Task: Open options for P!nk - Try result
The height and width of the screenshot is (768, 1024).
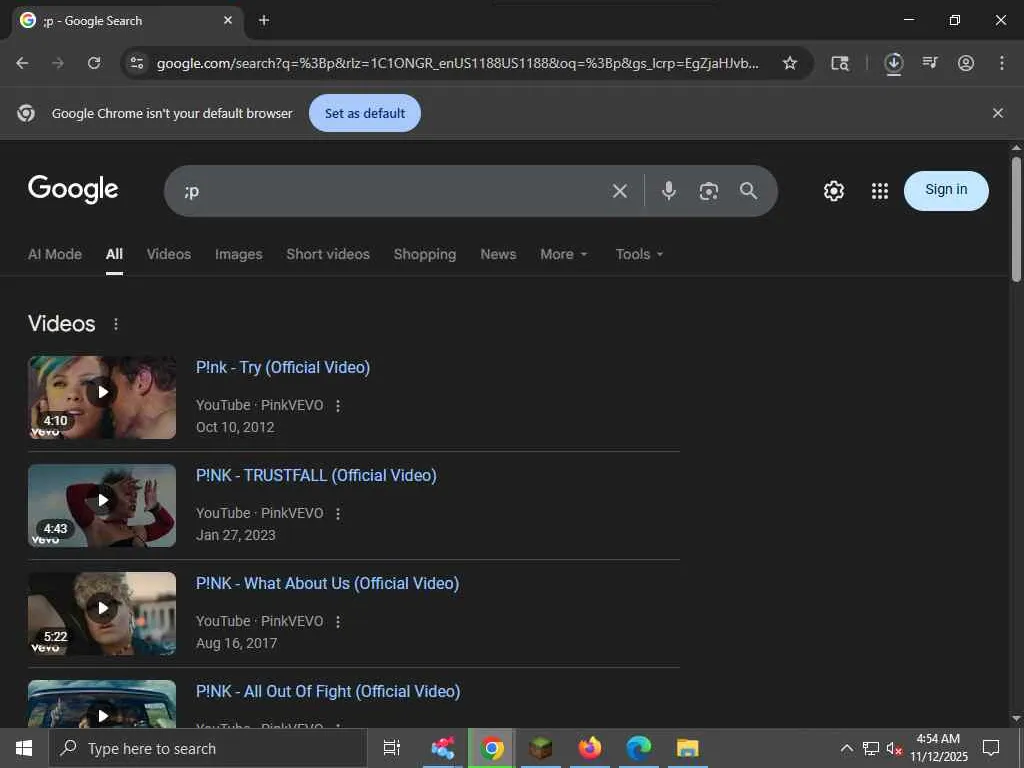Action: 338,406
